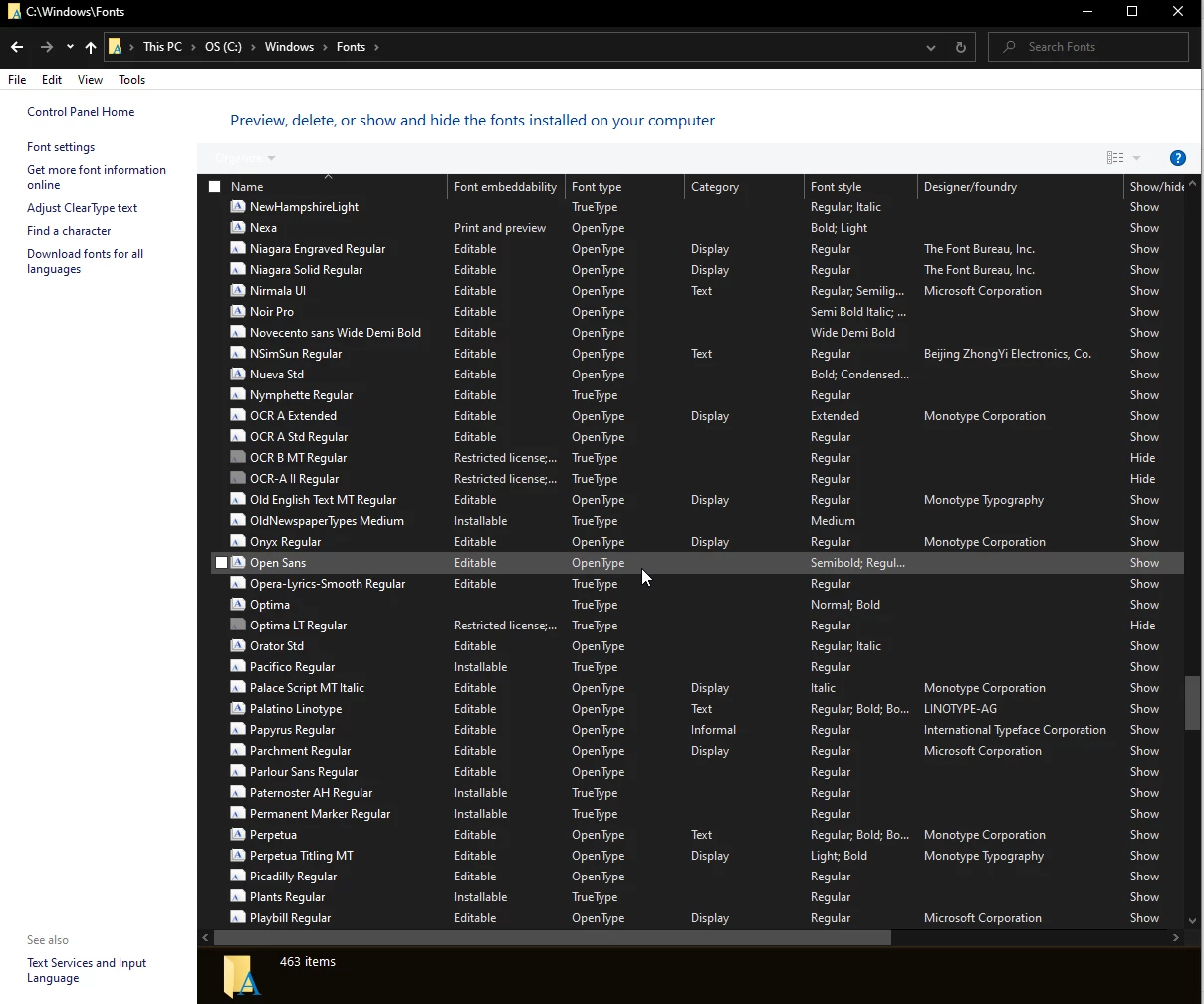1204x1004 pixels.
Task: Click the Papyrus Regular font icon
Action: [x=238, y=730]
